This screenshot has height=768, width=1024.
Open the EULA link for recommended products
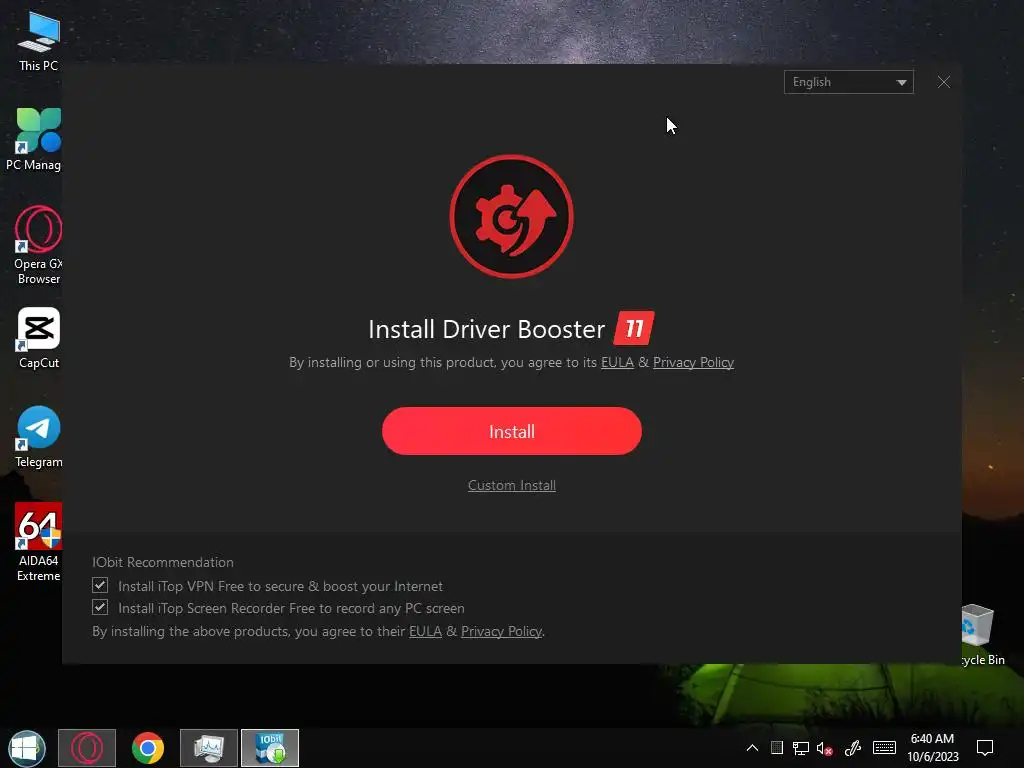pyautogui.click(x=425, y=632)
